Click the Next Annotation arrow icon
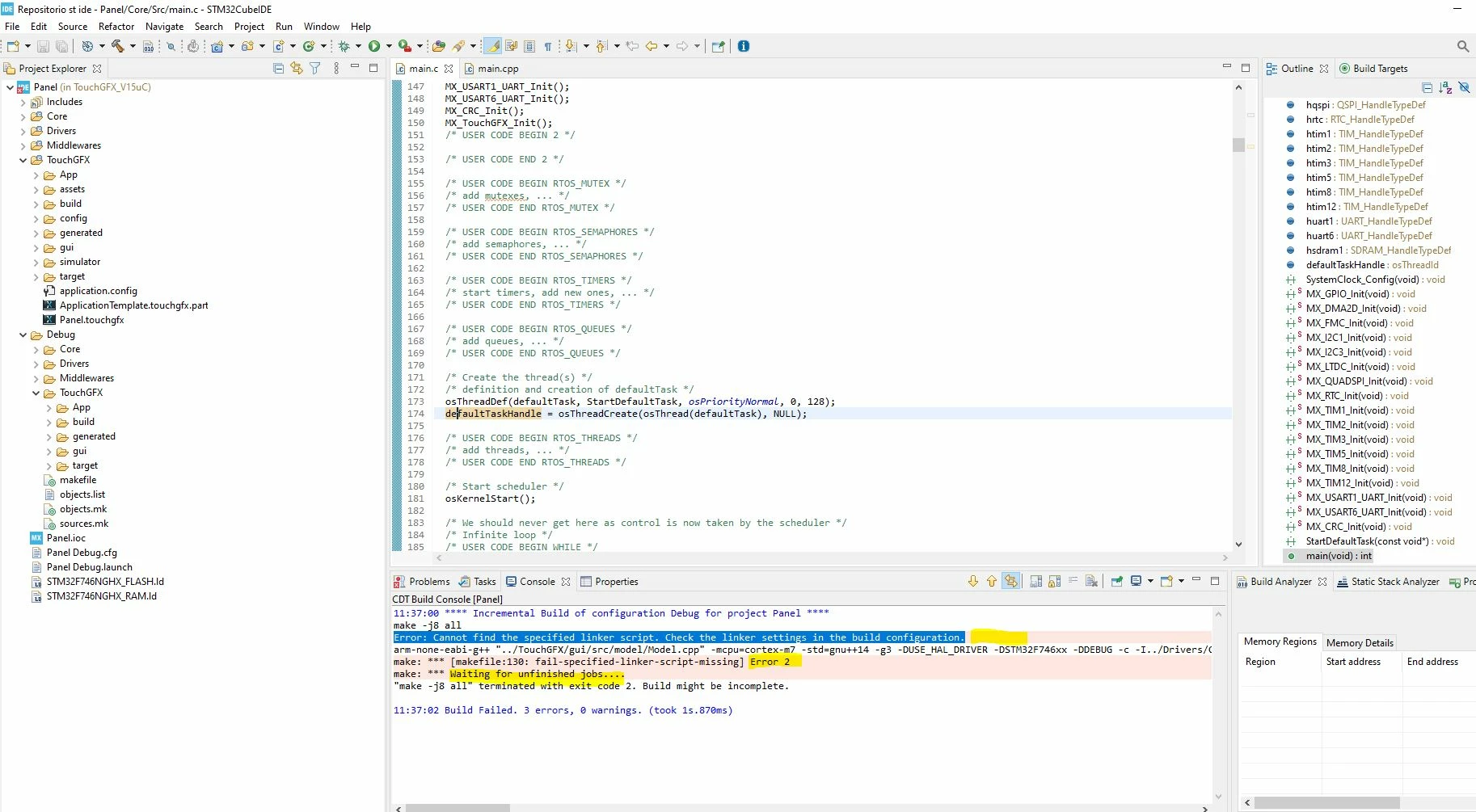1476x812 pixels. tap(571, 46)
